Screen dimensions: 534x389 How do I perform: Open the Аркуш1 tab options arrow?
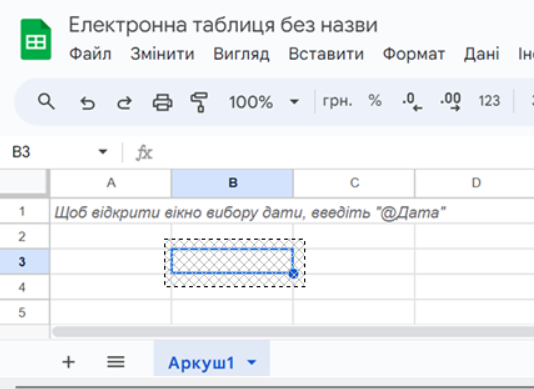pos(252,362)
